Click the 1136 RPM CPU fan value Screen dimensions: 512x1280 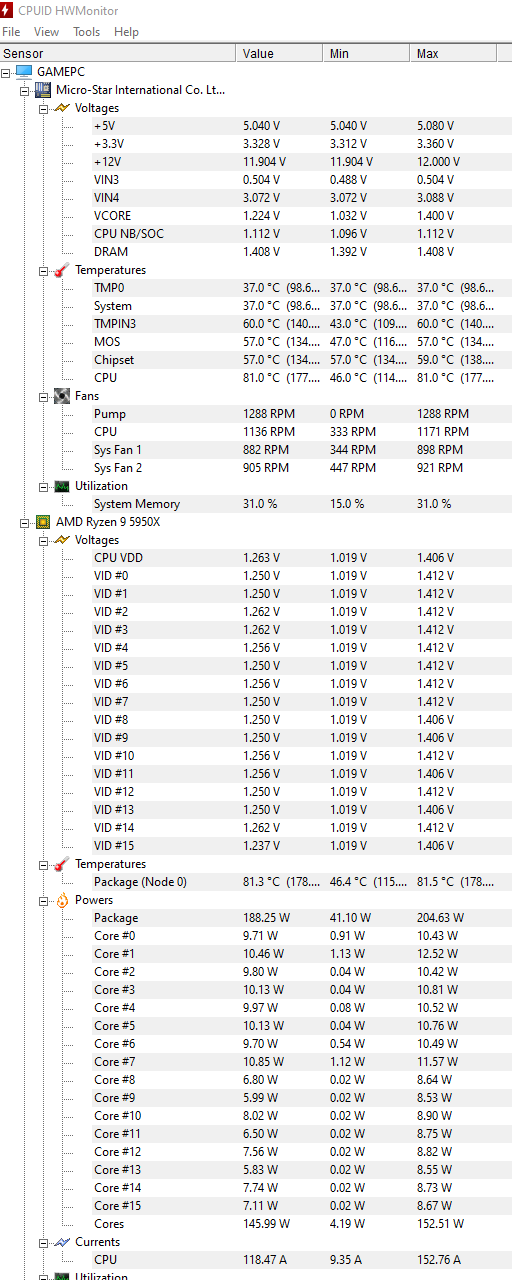(269, 432)
